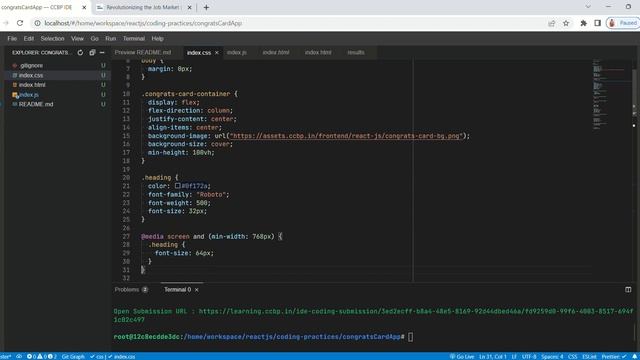The width and height of the screenshot is (640, 360).
Task: Open the Edit menu
Action: tap(29, 39)
